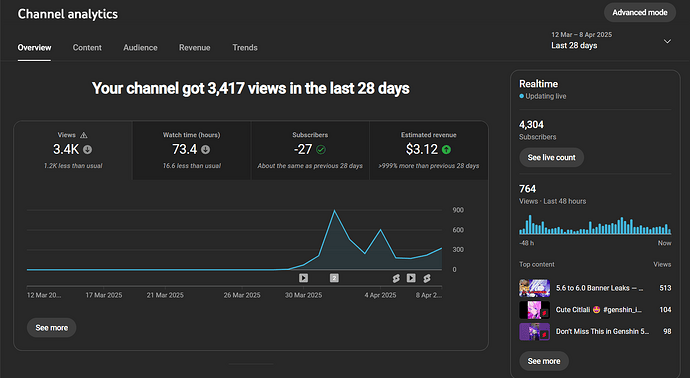The image size is (690, 378).
Task: Expand the Last 28 days date range dropdown
Action: pyautogui.click(x=612, y=40)
